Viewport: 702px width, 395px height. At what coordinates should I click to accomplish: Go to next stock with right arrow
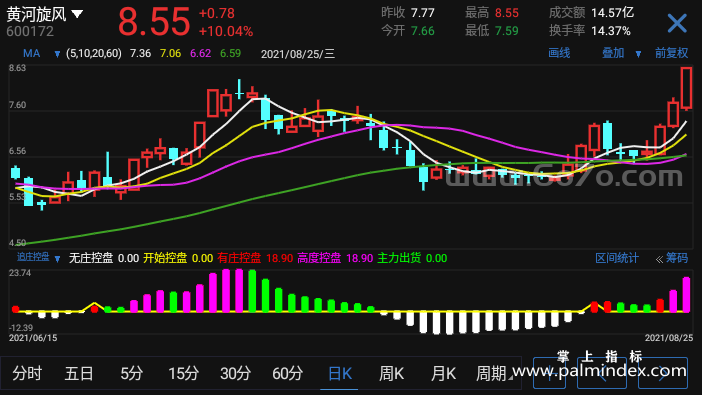[x=663, y=373]
